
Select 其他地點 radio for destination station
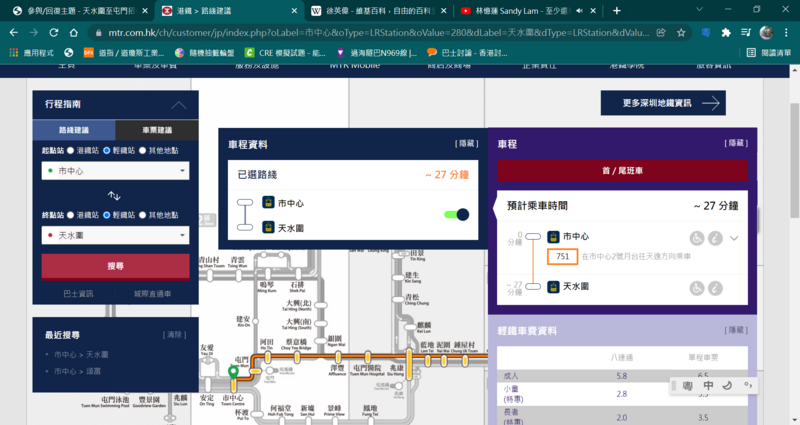(x=143, y=214)
